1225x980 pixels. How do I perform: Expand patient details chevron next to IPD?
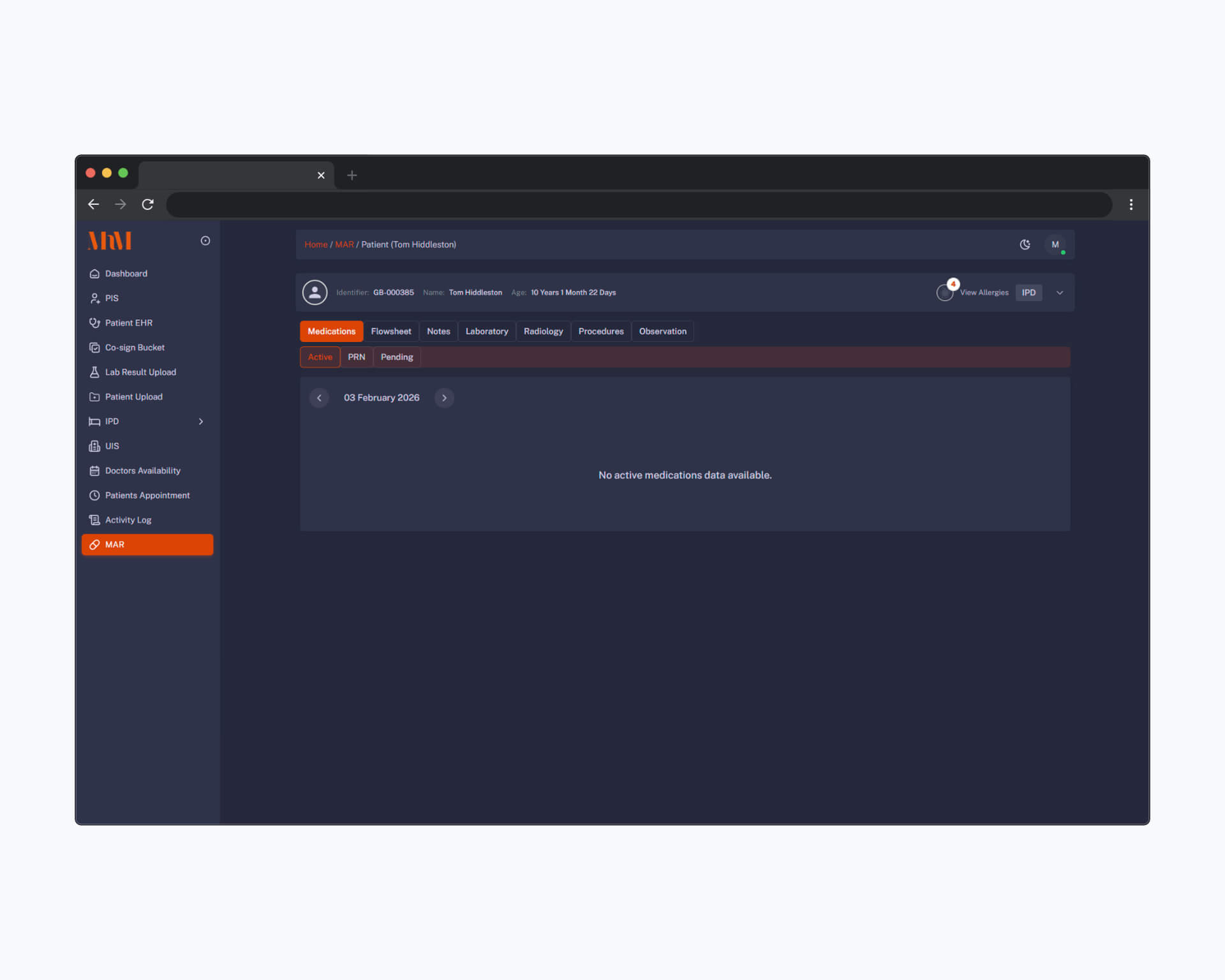(x=1060, y=293)
